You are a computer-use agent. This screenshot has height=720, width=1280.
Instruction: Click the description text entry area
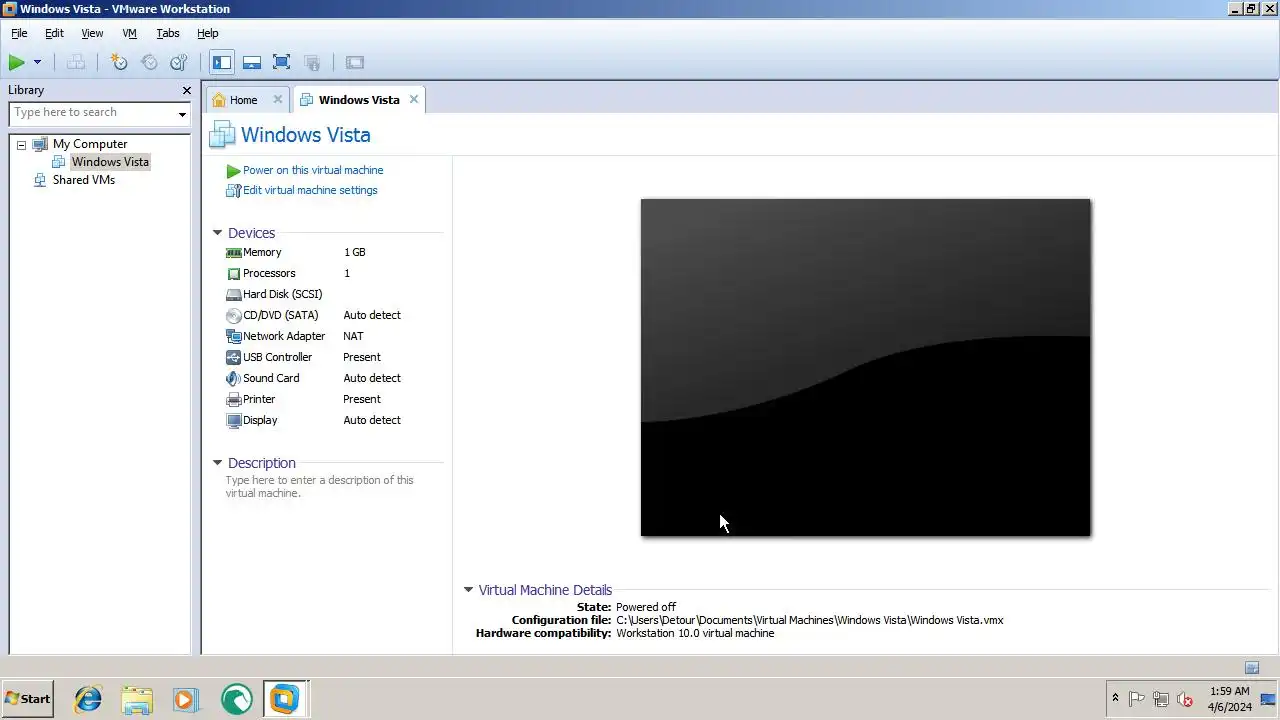coord(320,487)
